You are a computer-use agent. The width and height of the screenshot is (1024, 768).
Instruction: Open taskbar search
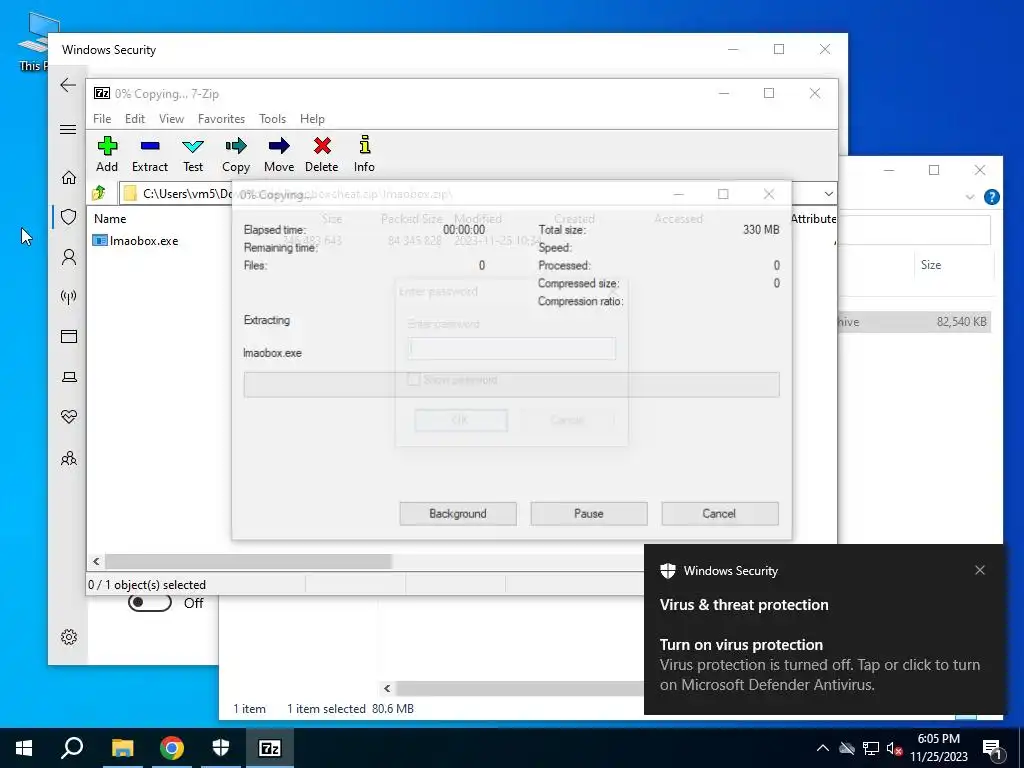point(72,748)
